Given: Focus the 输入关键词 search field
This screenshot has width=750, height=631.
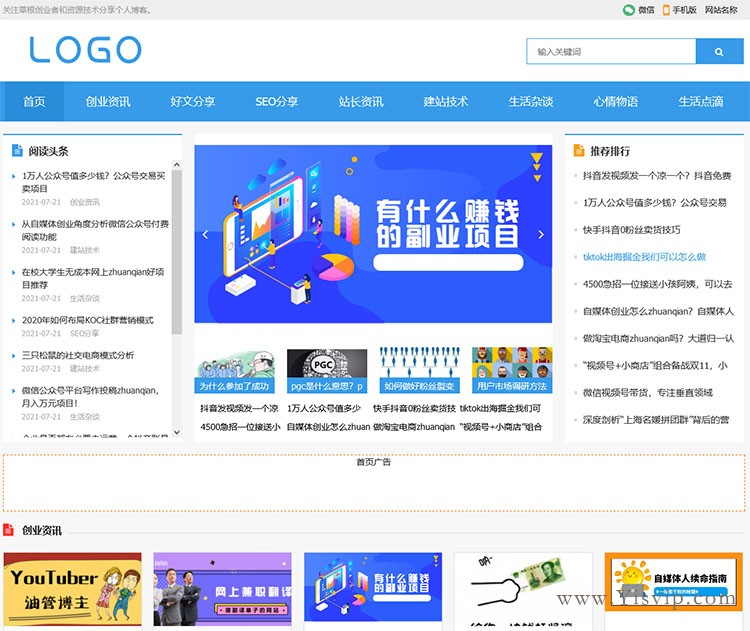Looking at the screenshot, I should 611,52.
